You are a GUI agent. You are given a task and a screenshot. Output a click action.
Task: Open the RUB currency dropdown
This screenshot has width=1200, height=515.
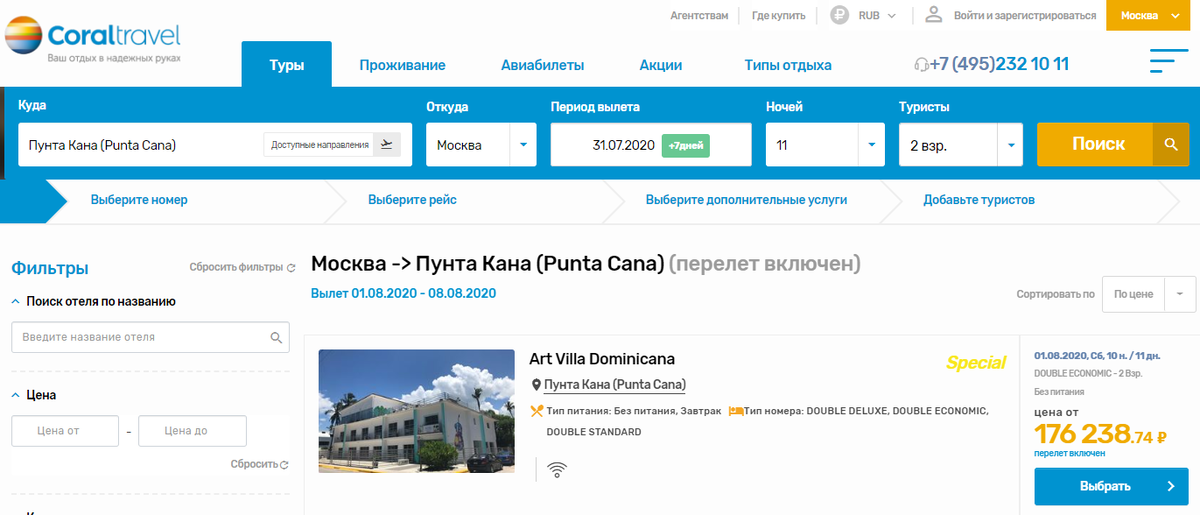[x=877, y=15]
